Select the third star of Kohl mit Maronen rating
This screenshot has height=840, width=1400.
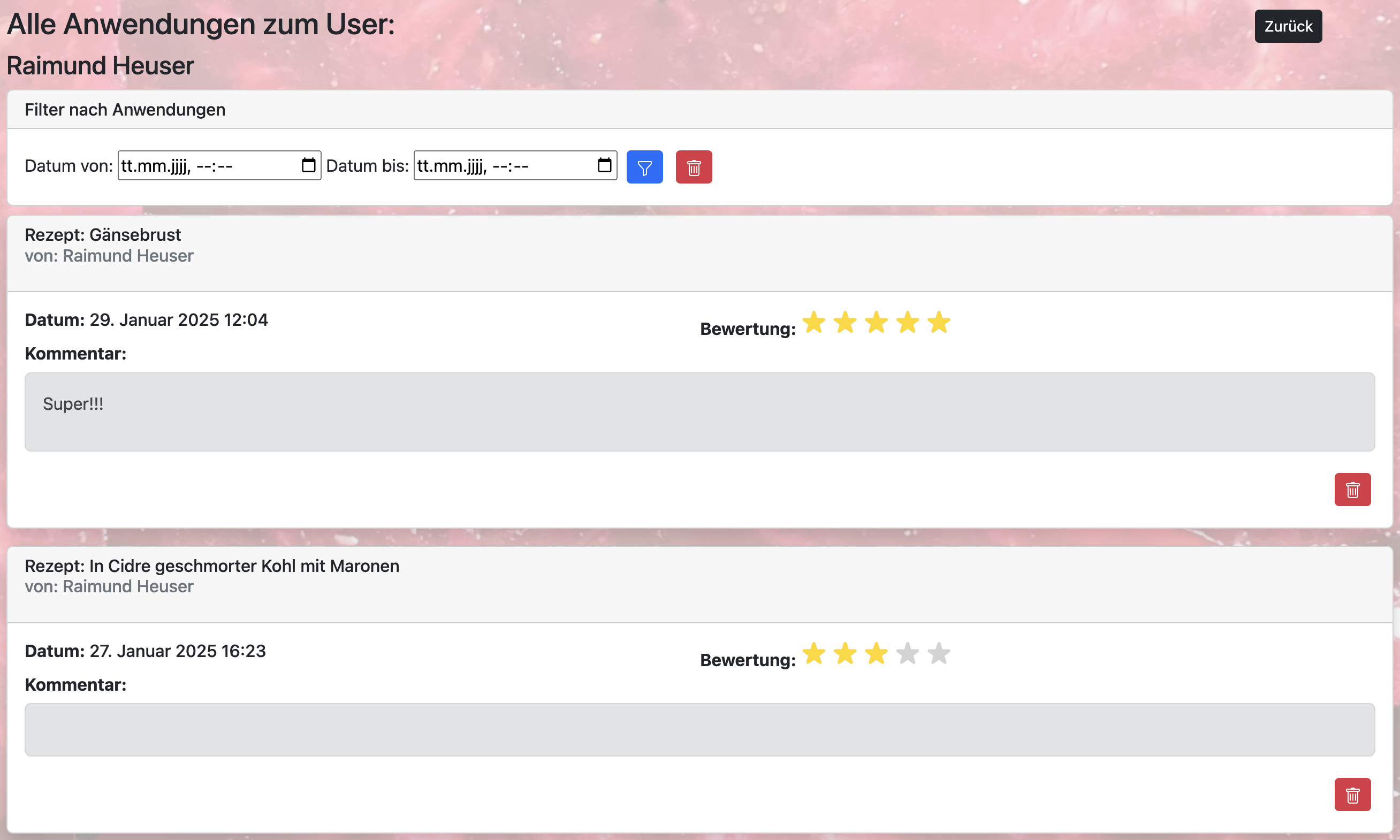click(876, 653)
